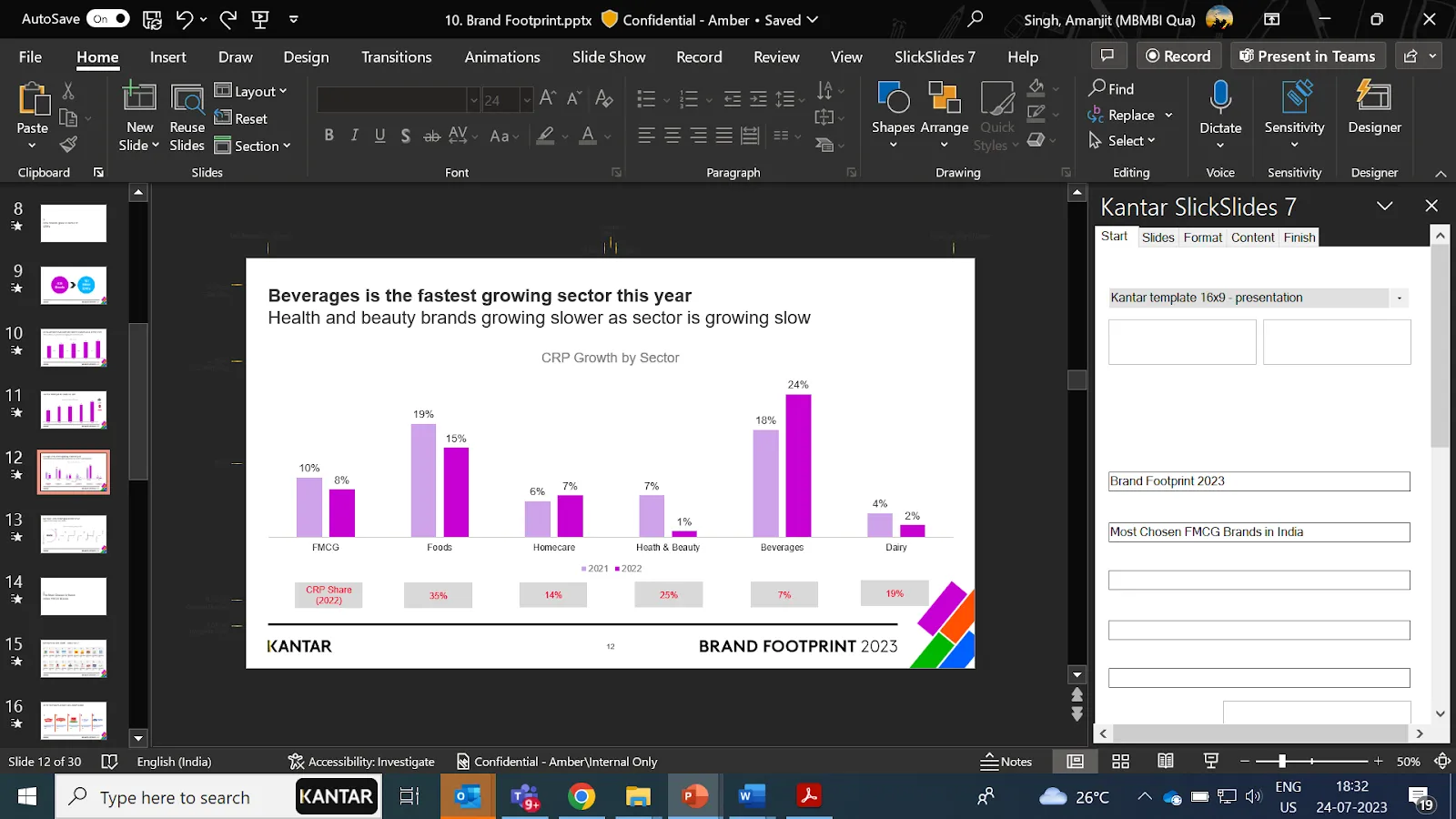1456x819 pixels.
Task: Insert a New Slide
Action: click(139, 116)
